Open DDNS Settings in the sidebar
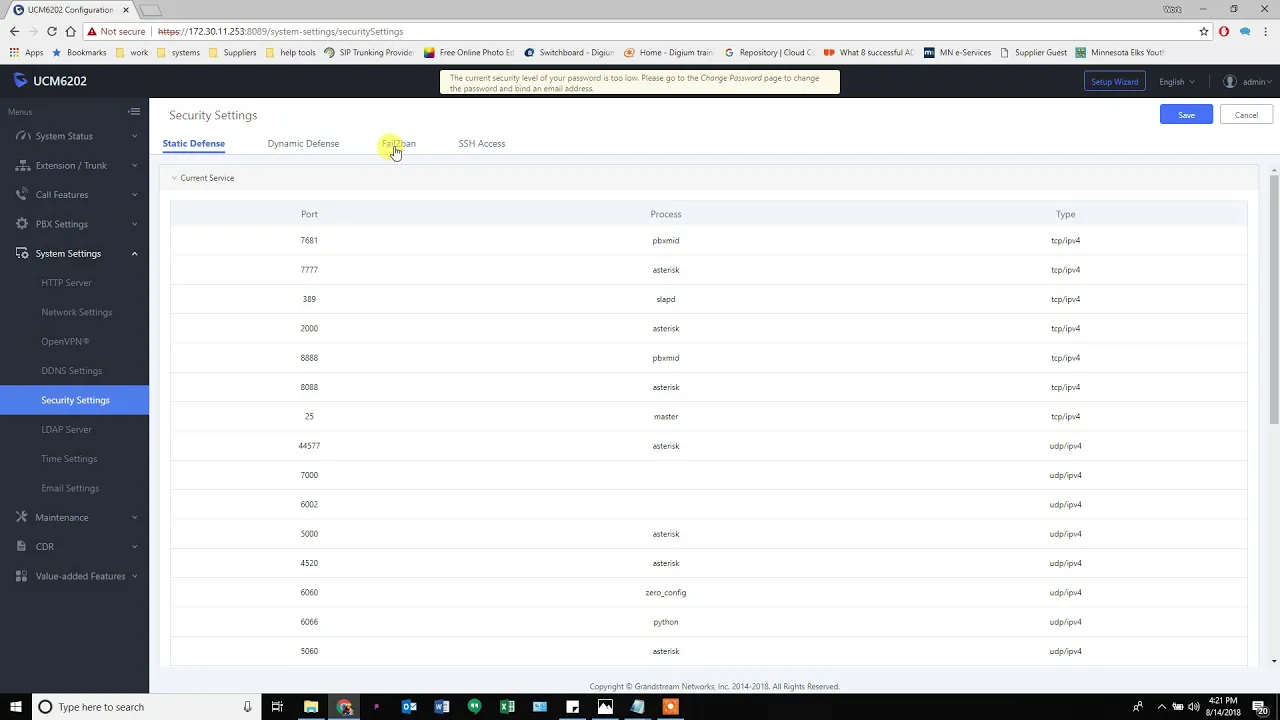The width and height of the screenshot is (1280, 720). coord(71,371)
